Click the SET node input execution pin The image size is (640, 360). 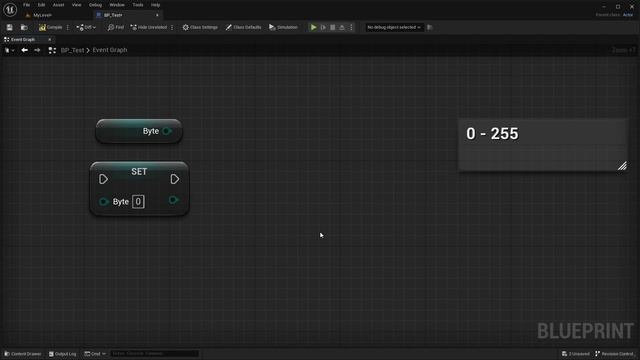[103, 179]
